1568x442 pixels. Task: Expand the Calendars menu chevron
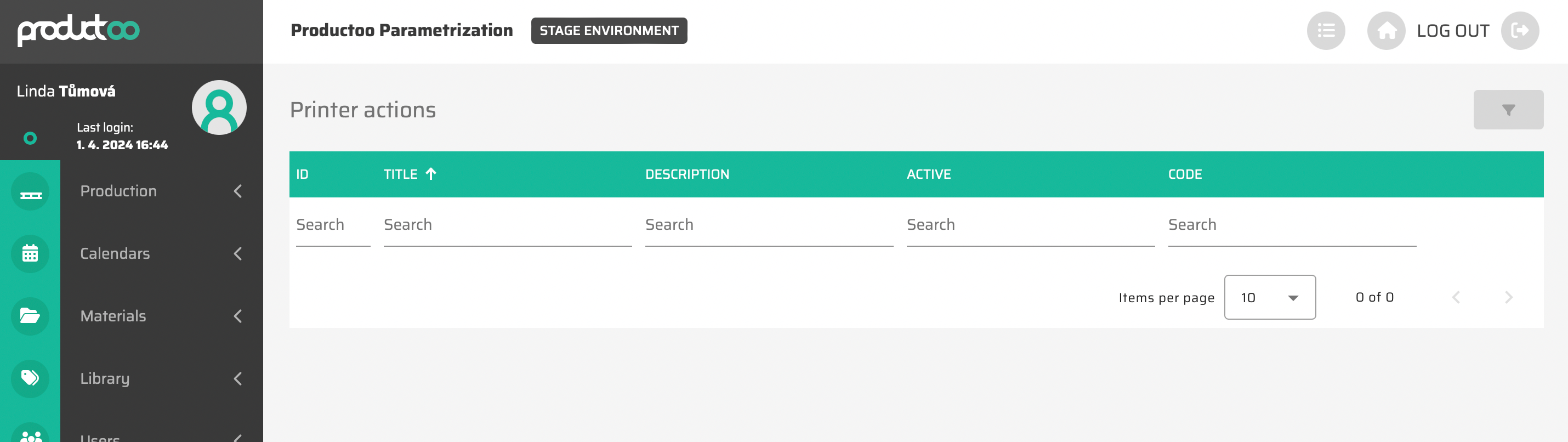[238, 254]
